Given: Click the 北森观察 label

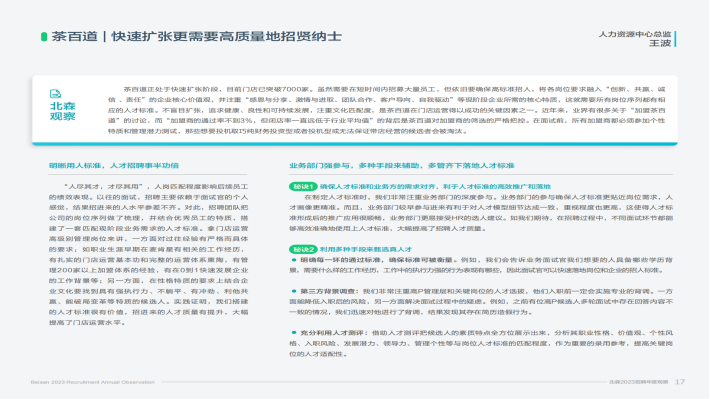Looking at the screenshot, I should coord(62,111).
